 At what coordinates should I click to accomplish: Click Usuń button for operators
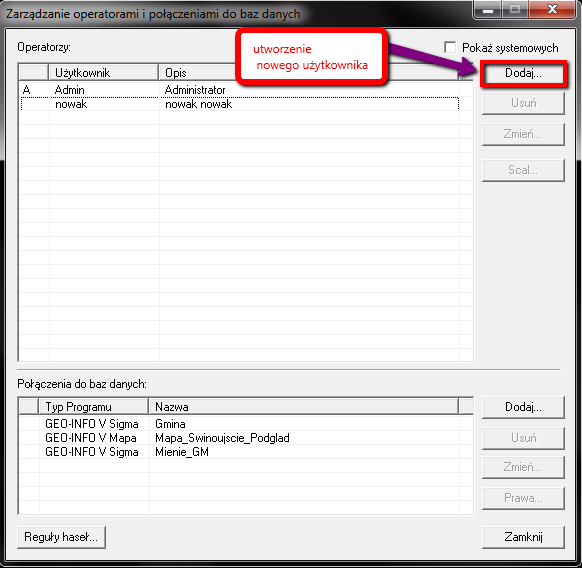523,103
